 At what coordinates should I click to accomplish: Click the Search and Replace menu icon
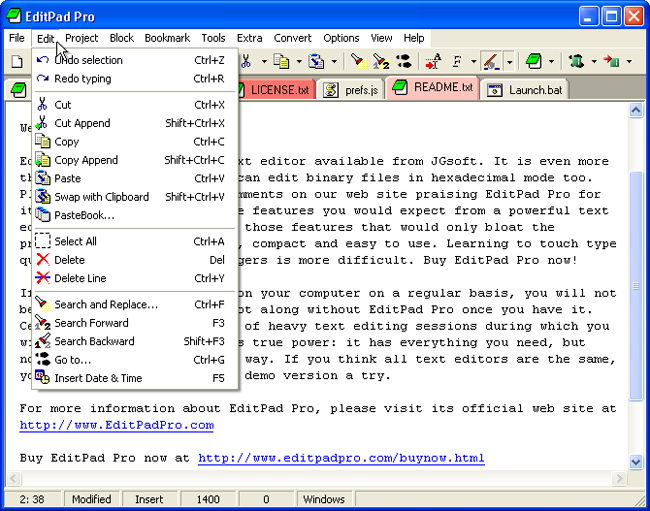coord(42,305)
